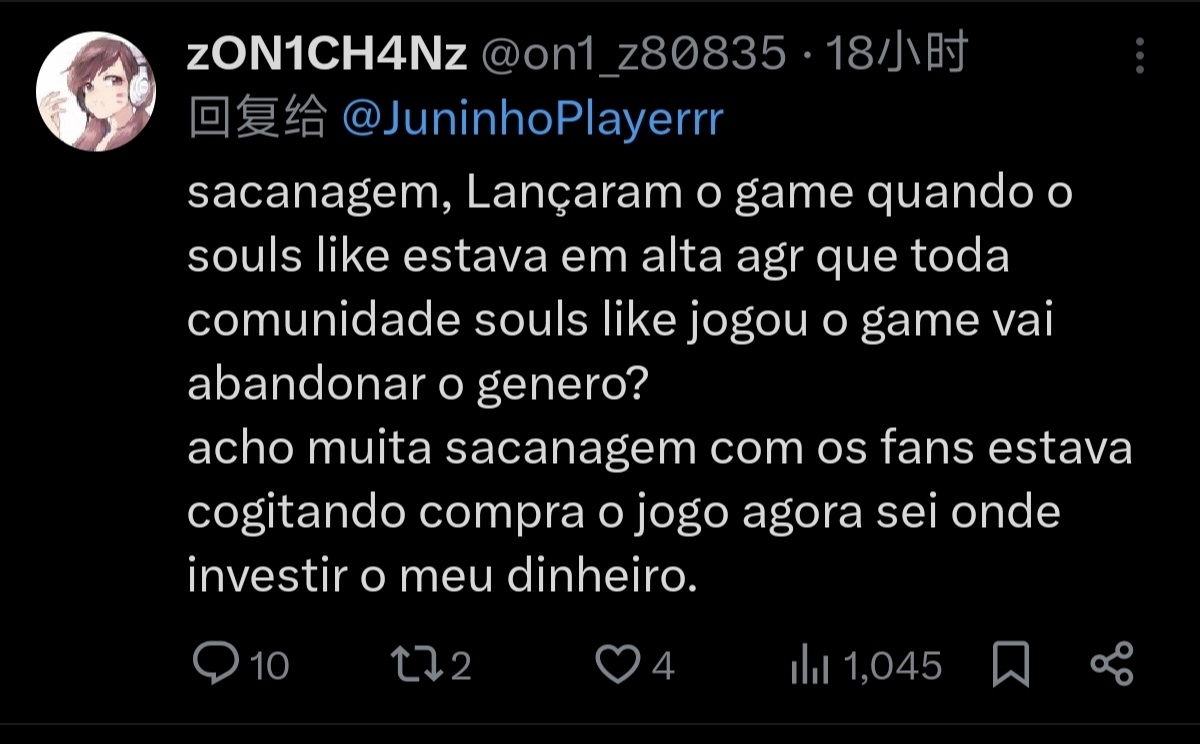Screen dimensions: 1200x744
Task: Open the @JuninhoPlayerrr mention link
Action: point(532,120)
